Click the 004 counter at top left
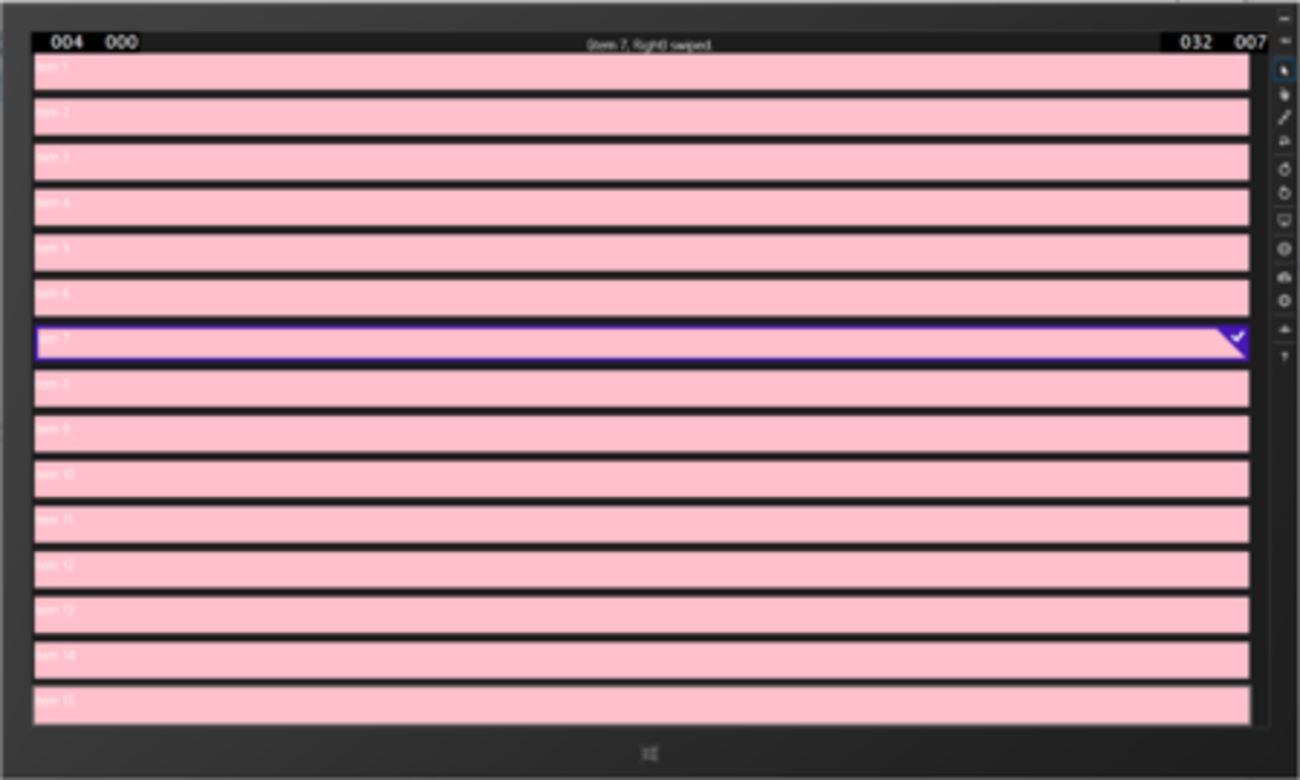Screen dimensions: 1300x780 tap(67, 42)
